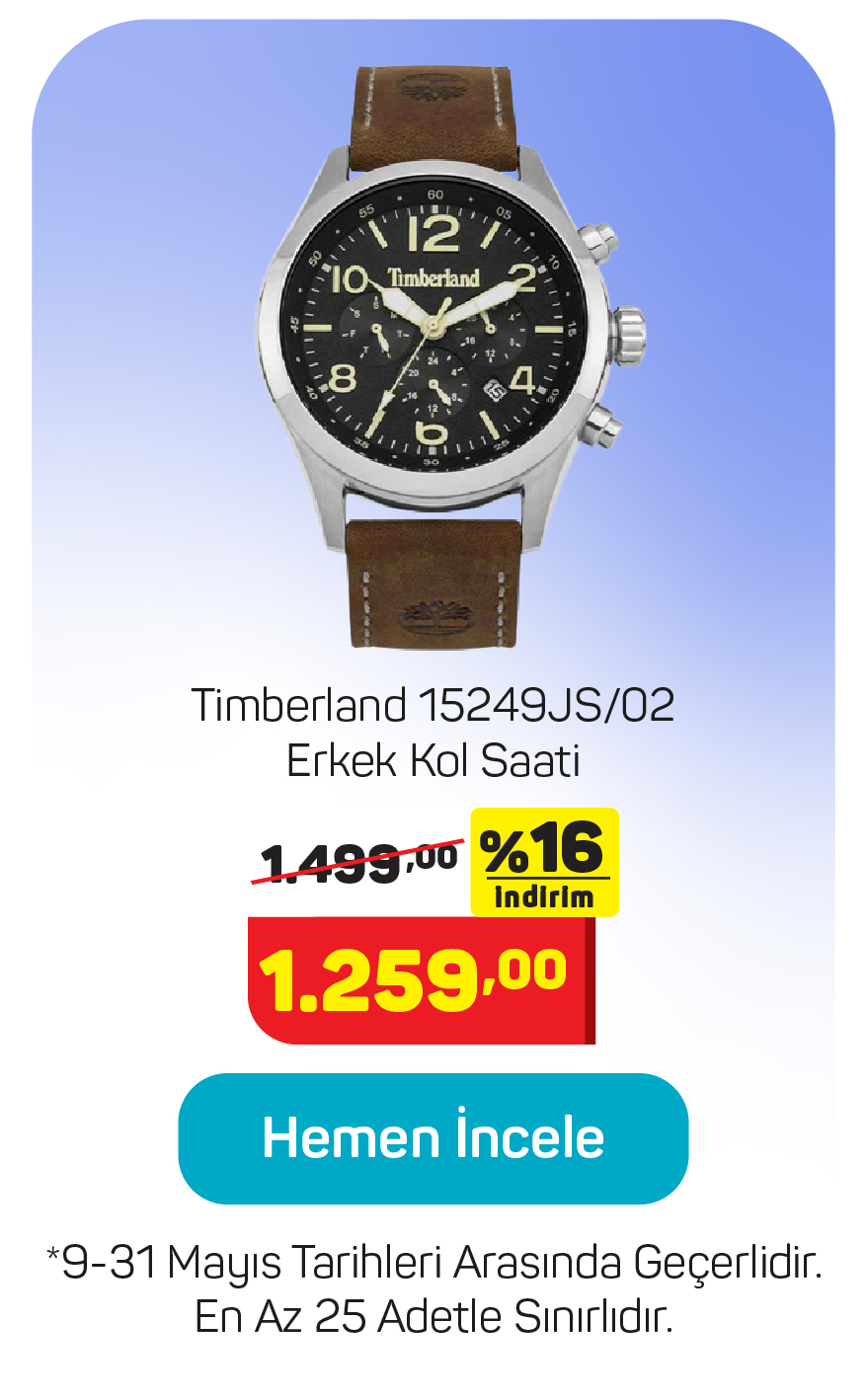Click the embossed tree logo on lower strap
This screenshot has width=867, height=1400.
pos(431,620)
